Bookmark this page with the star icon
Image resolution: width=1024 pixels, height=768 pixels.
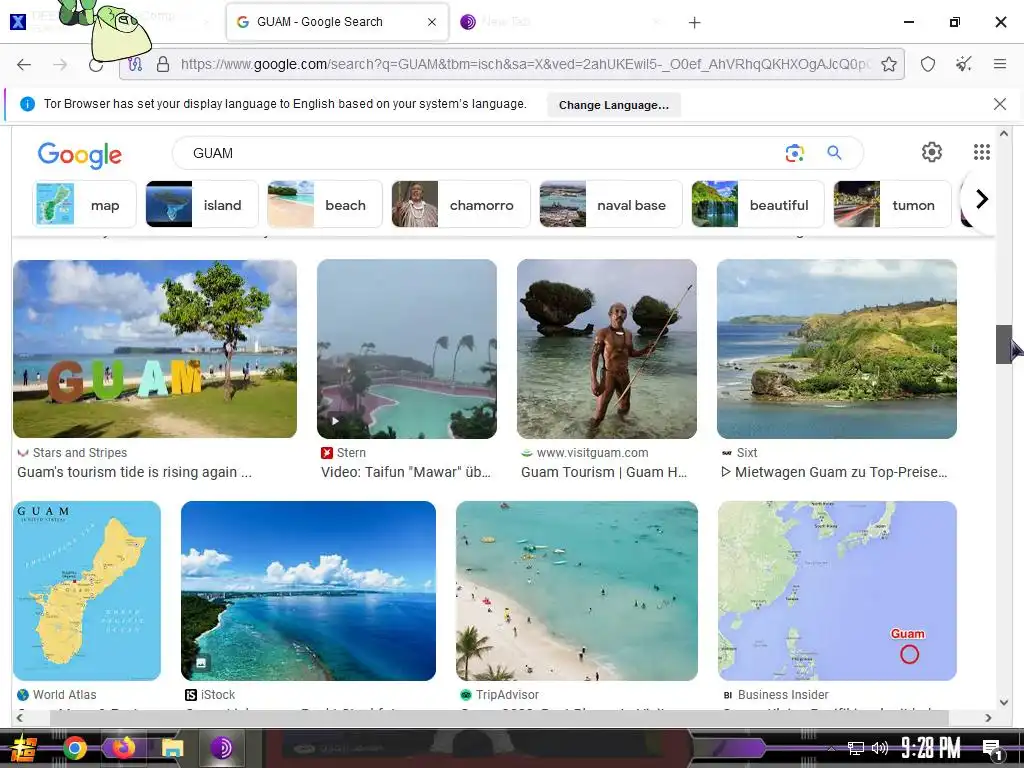(888, 64)
